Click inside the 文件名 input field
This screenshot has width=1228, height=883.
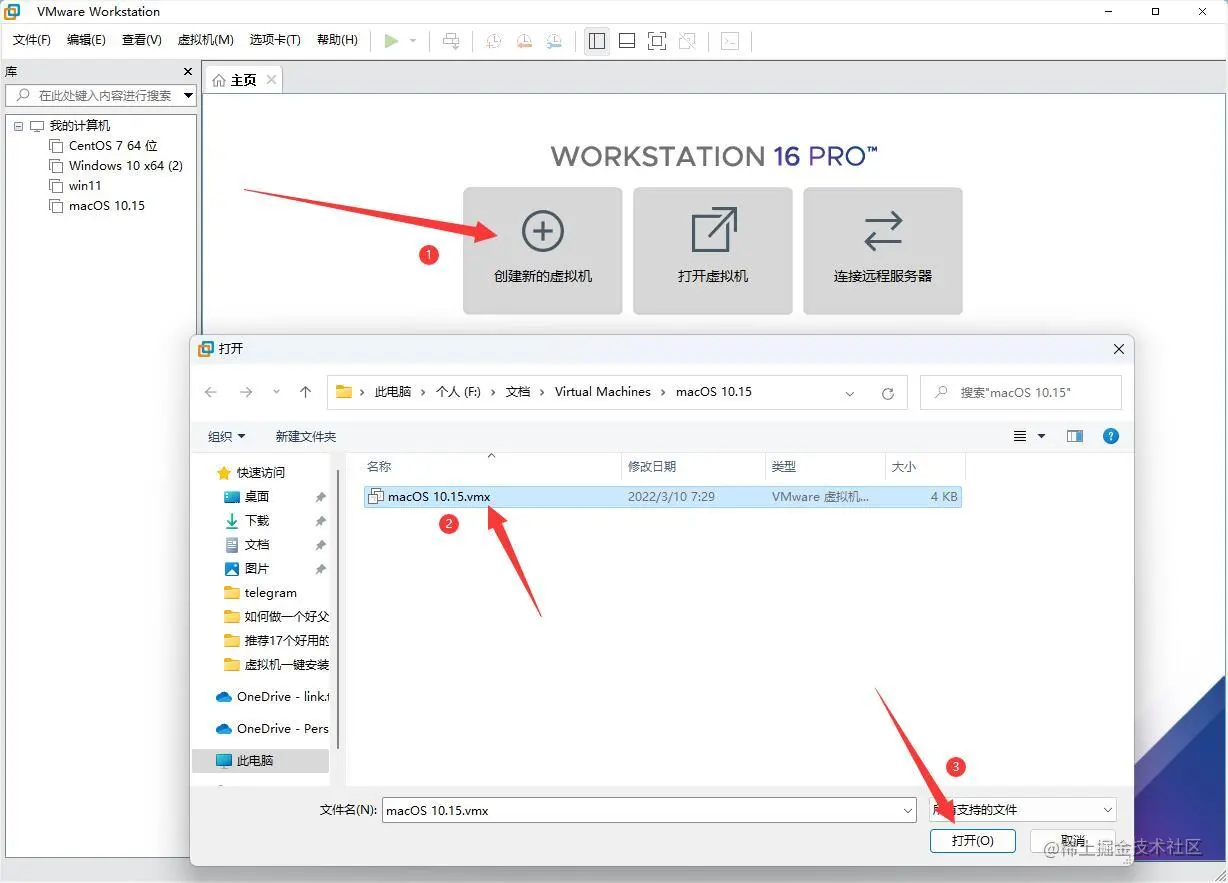(x=640, y=810)
